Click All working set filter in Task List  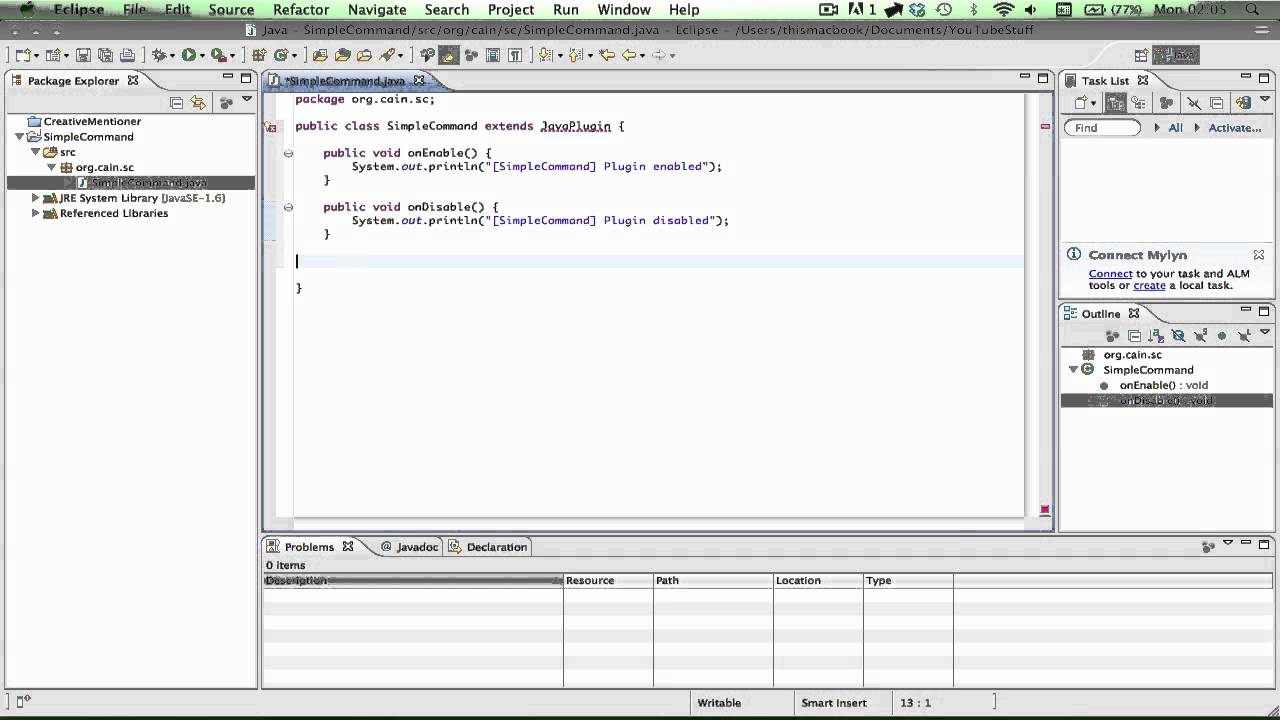(x=1175, y=128)
